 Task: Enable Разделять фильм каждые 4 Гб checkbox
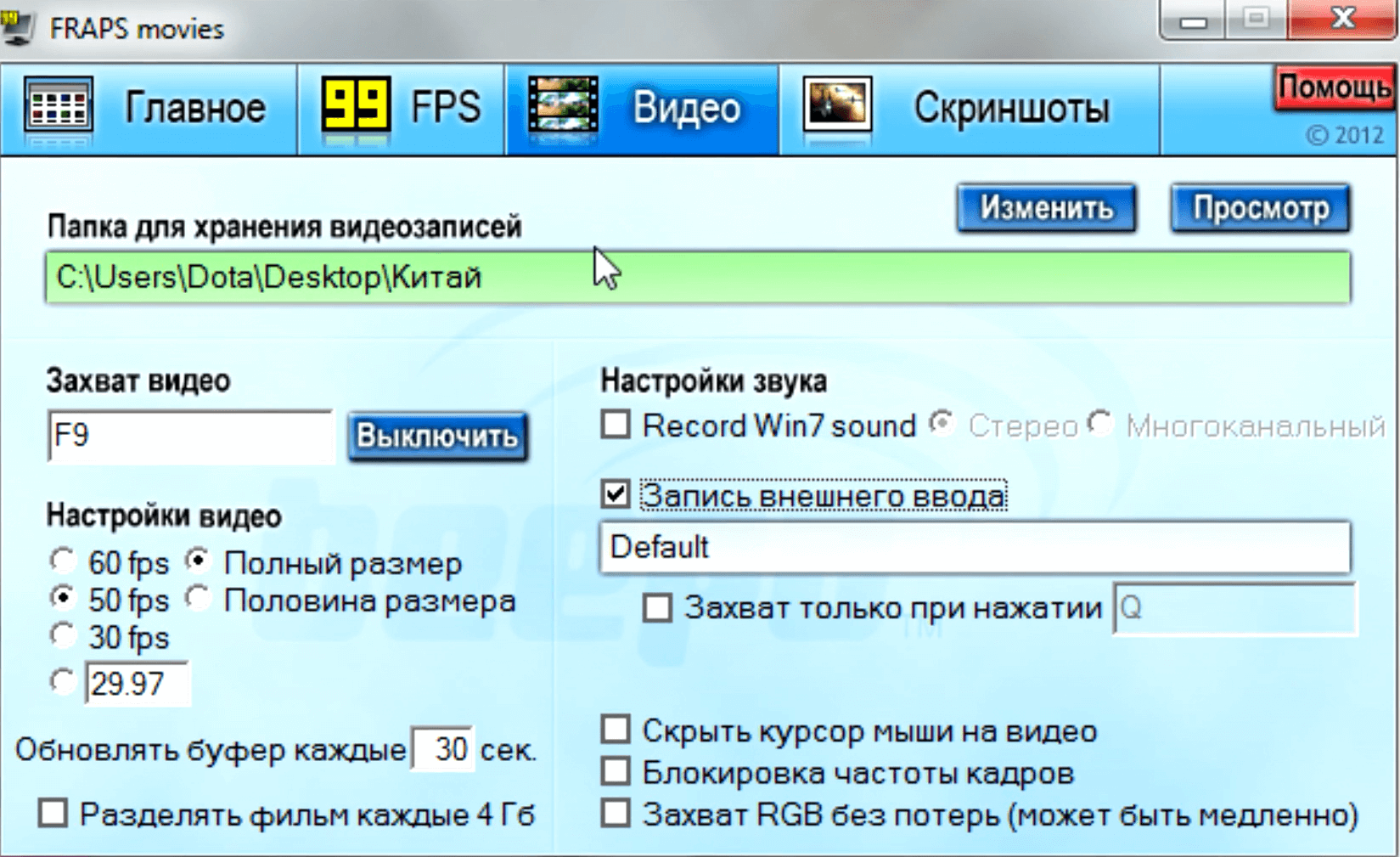[x=53, y=813]
